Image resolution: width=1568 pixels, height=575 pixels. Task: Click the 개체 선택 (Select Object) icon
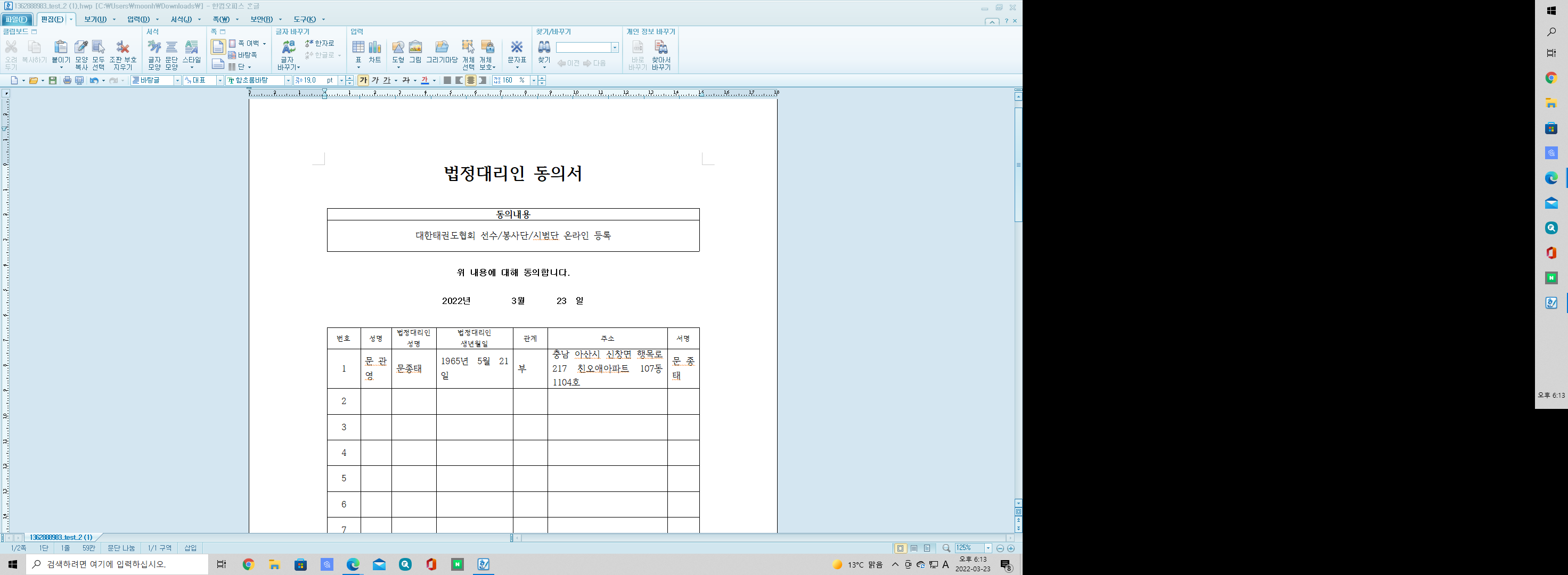[x=468, y=47]
